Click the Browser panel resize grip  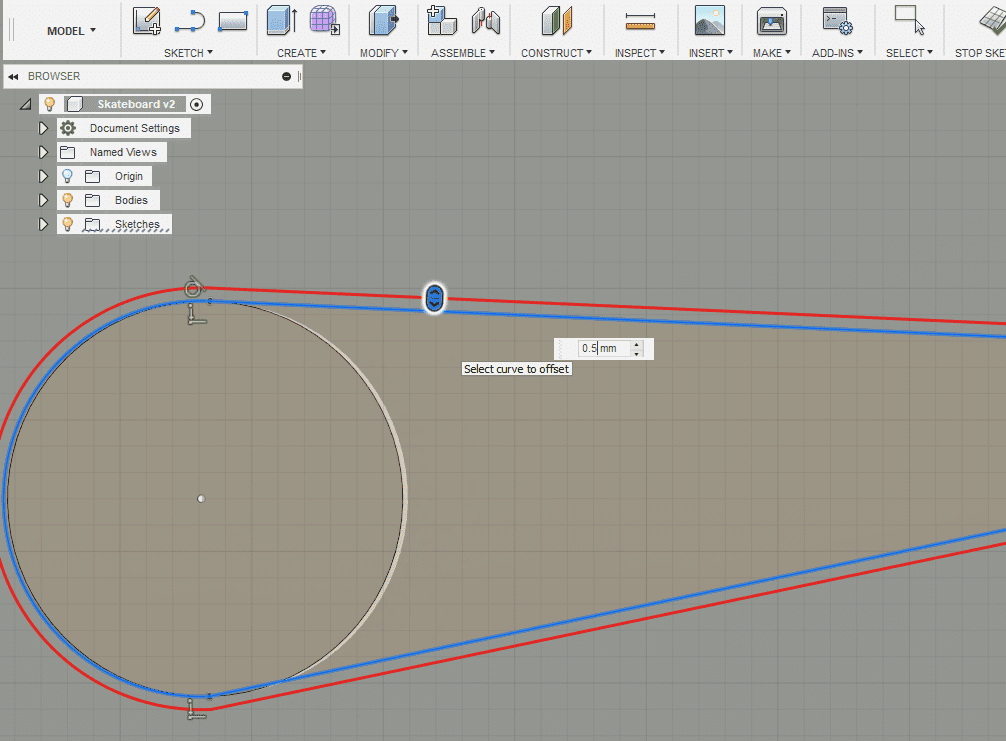click(x=299, y=76)
